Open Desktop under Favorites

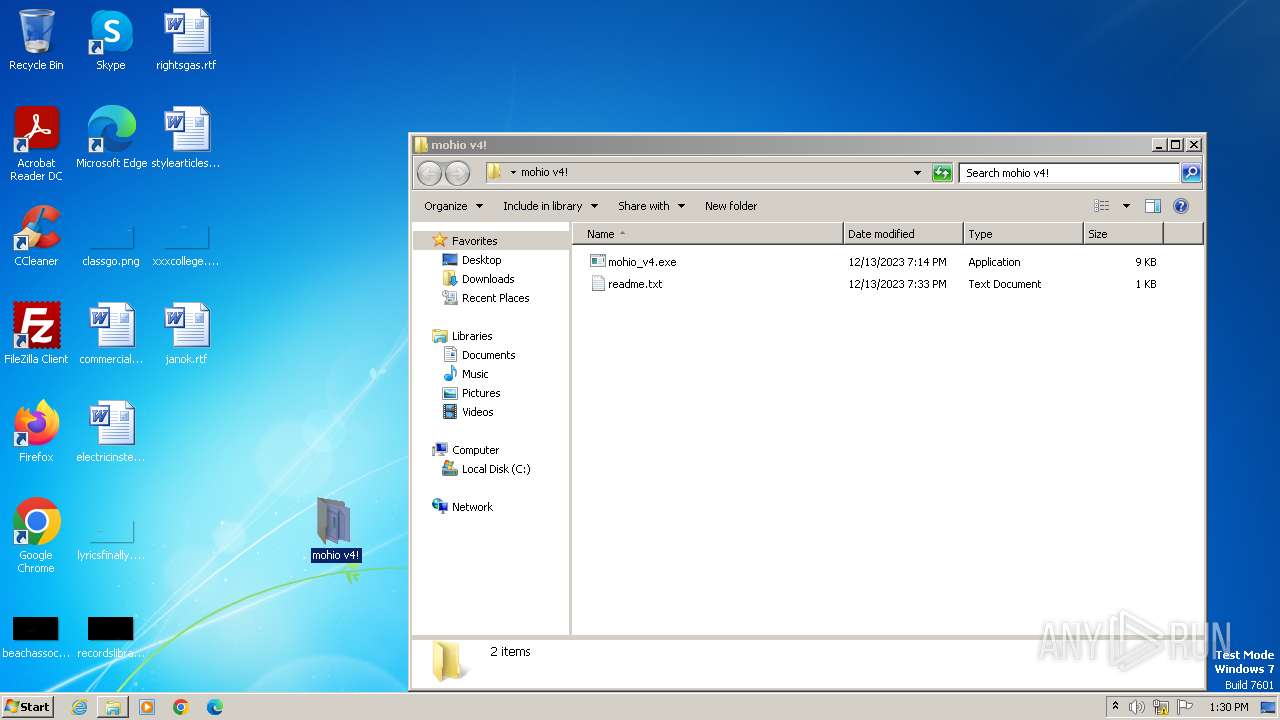point(481,260)
